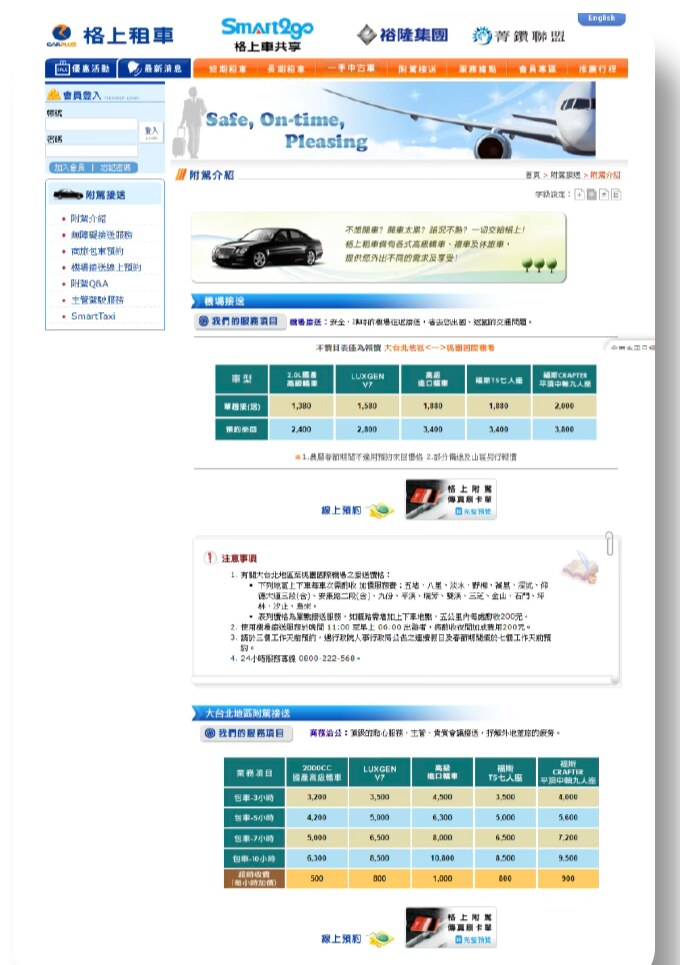Select 服務據點 in the orange menu
The image size is (680, 965).
point(478,69)
